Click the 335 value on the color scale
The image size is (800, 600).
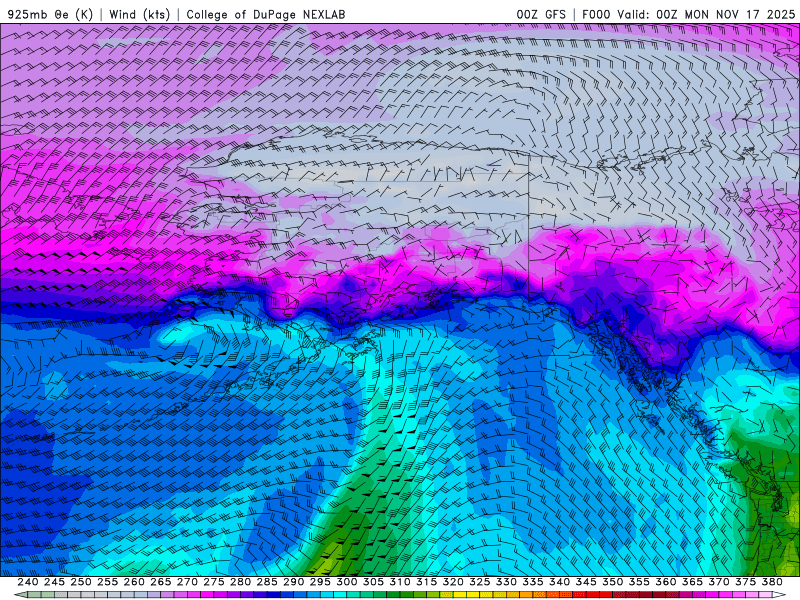533,582
